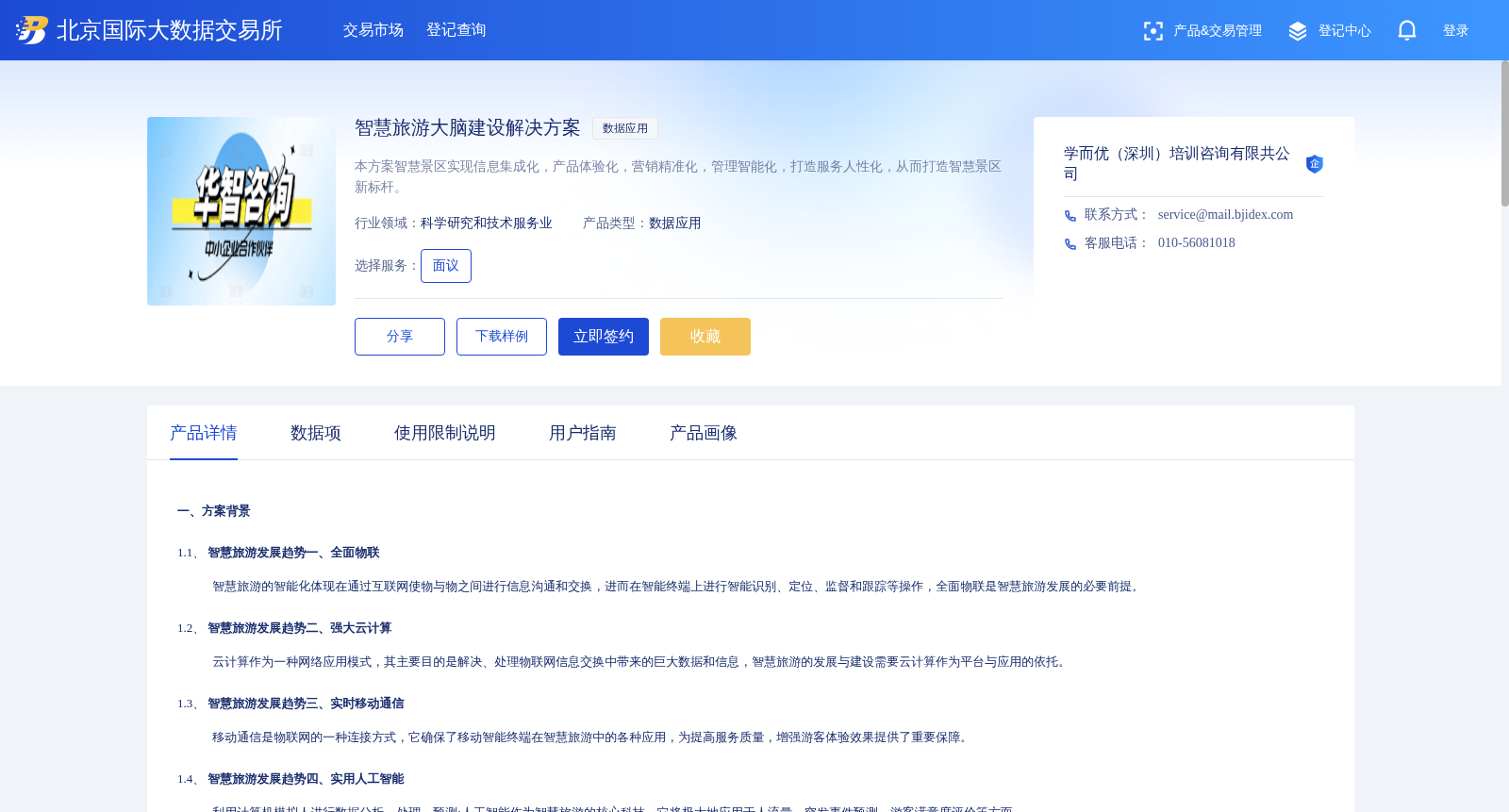The width and height of the screenshot is (1509, 812).
Task: Click the 数据应用 tag badge
Action: point(625,128)
